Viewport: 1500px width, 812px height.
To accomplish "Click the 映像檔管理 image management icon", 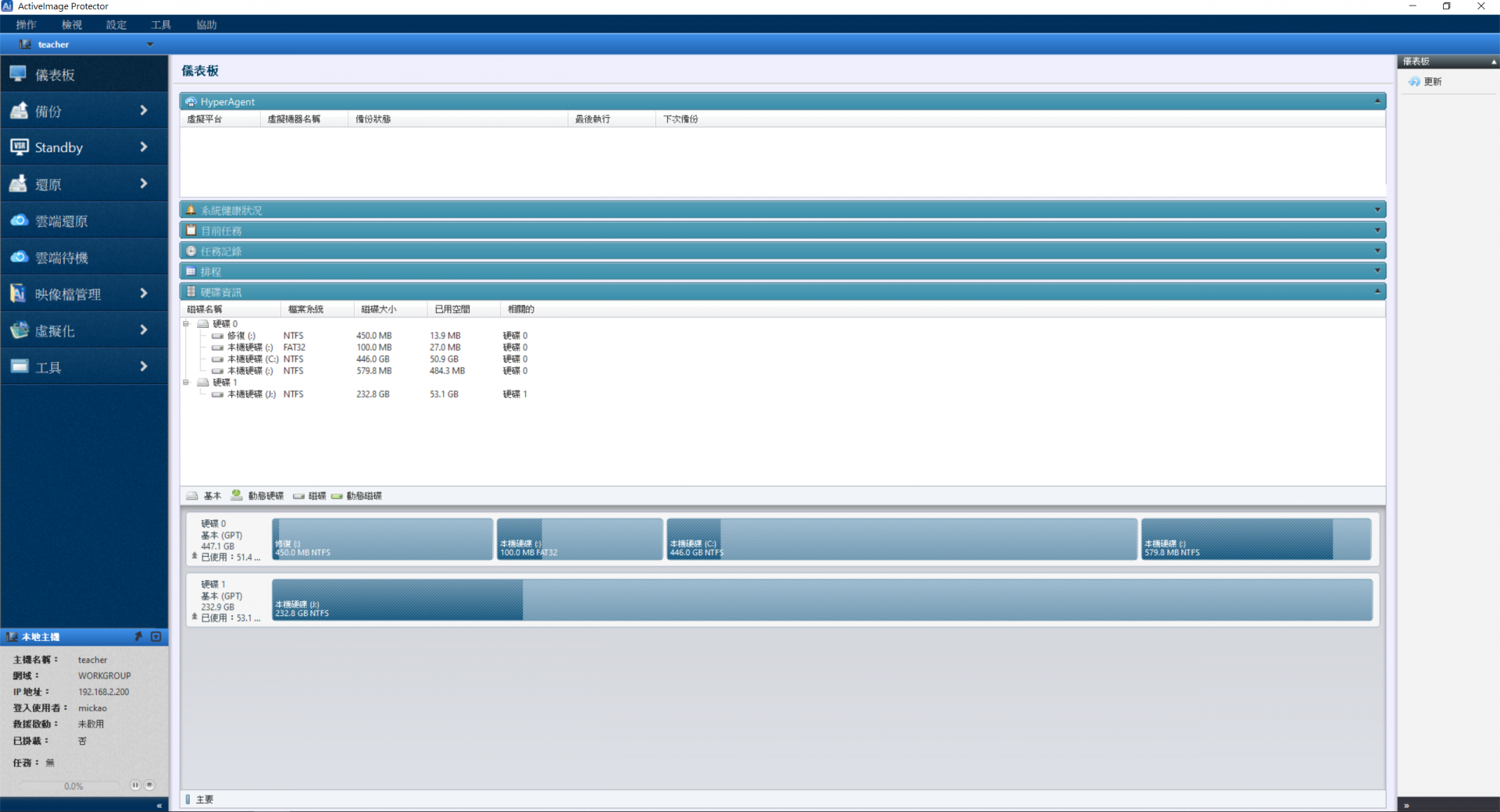I will [19, 294].
